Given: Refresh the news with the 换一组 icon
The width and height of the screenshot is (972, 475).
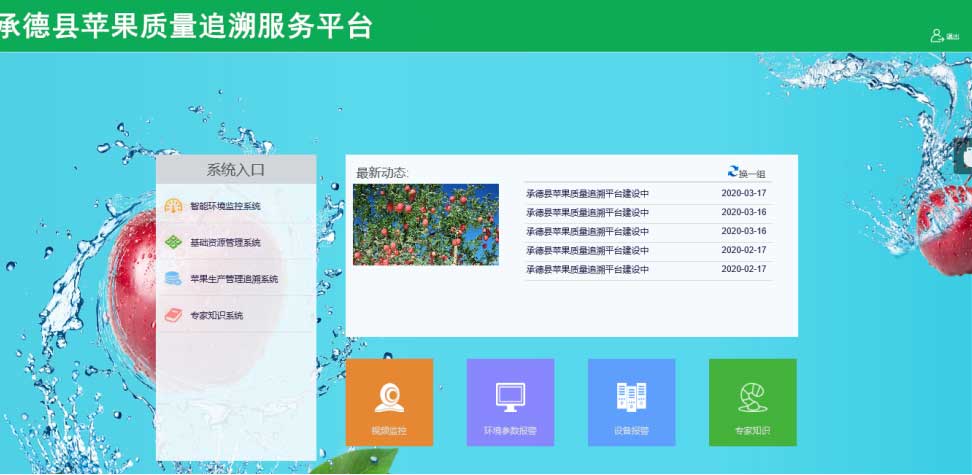Looking at the screenshot, I should coord(733,172).
